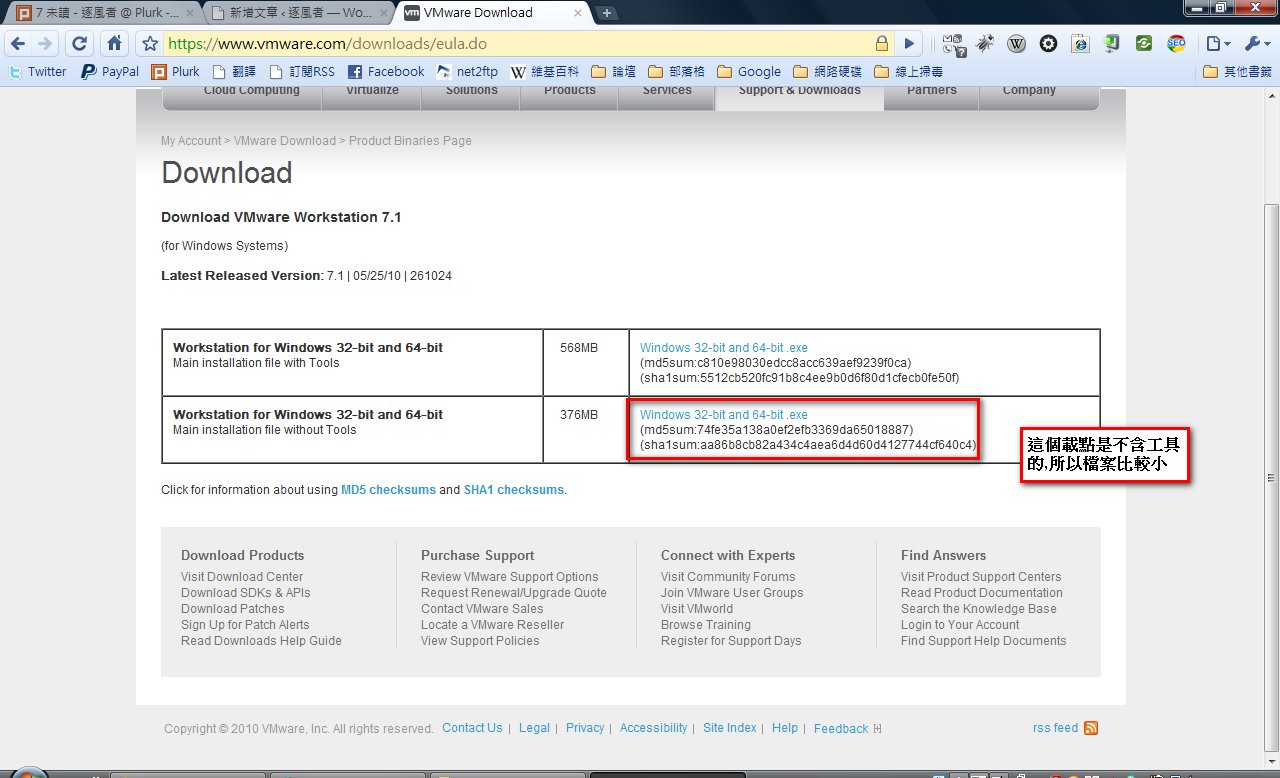Close the 新增文章 browser tab
This screenshot has height=778, width=1280.
[x=383, y=14]
